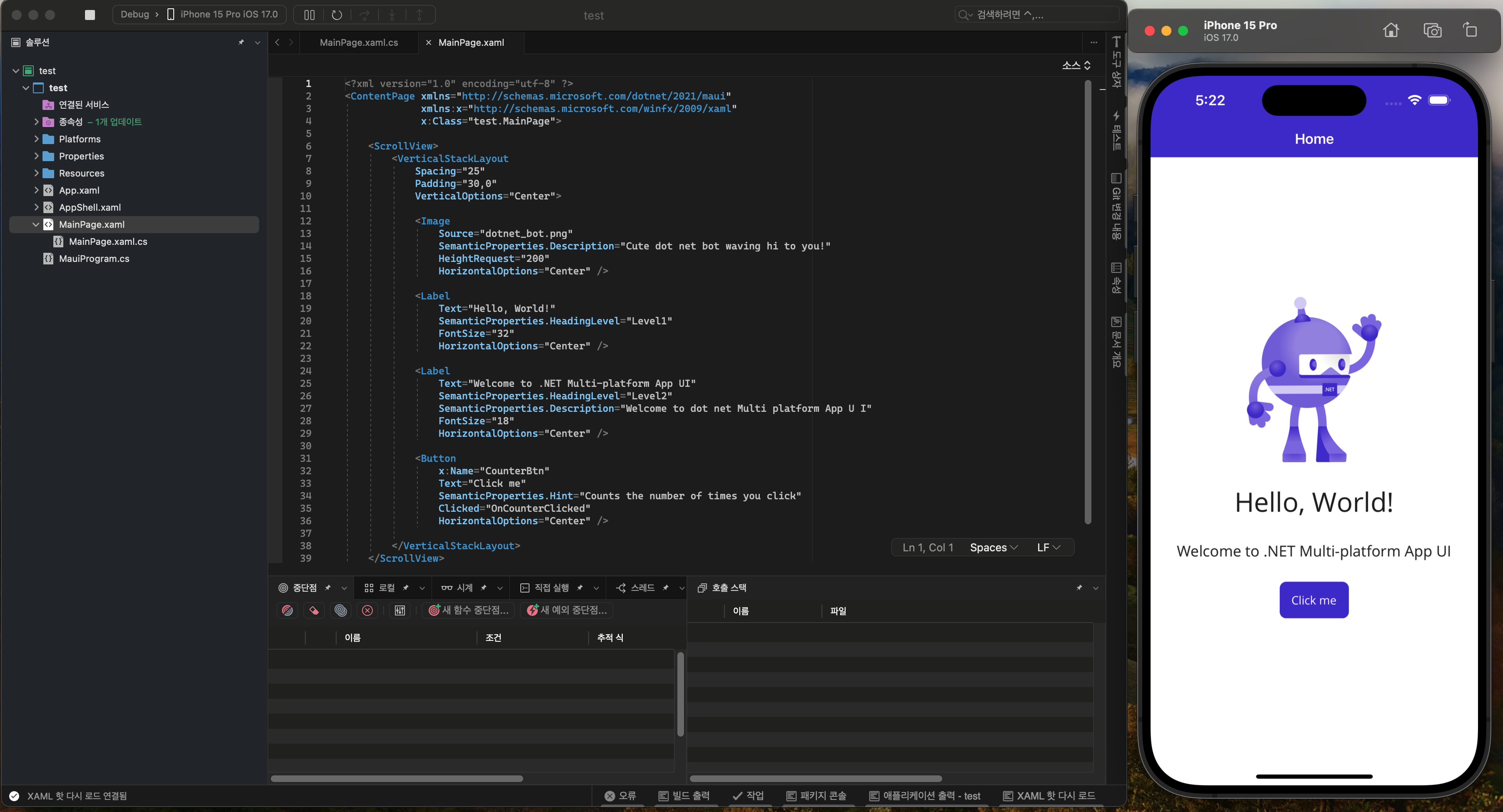Open the 오류 errors pane
1503x812 pixels.
click(x=620, y=796)
